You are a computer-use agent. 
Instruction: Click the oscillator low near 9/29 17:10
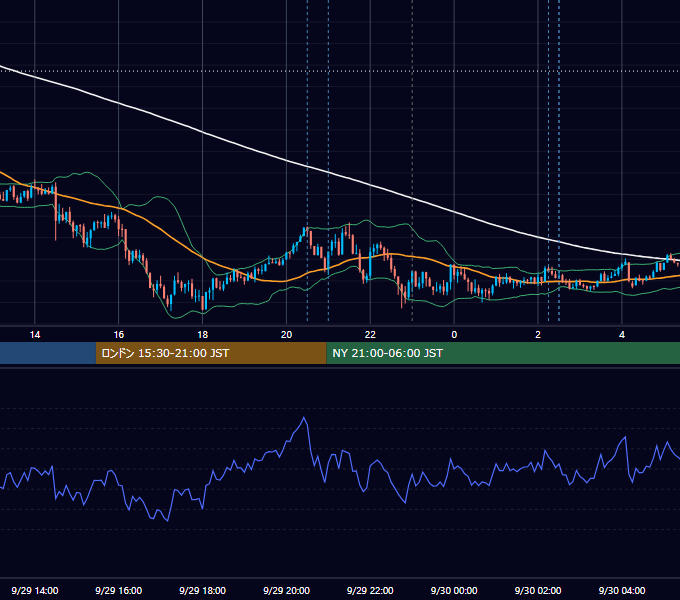click(167, 520)
